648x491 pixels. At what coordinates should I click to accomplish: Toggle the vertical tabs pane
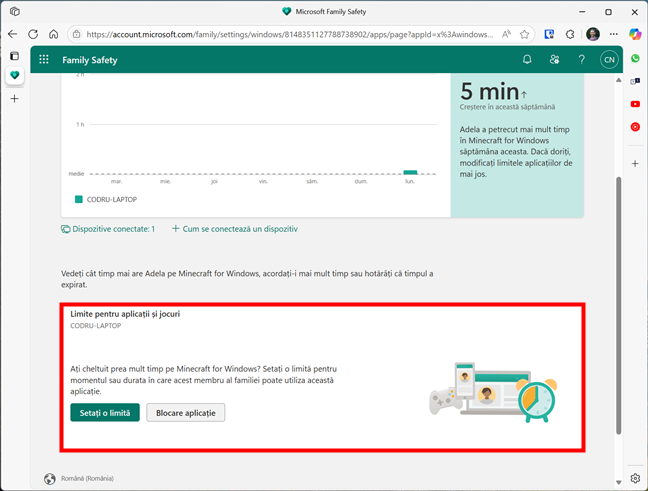[x=14, y=55]
